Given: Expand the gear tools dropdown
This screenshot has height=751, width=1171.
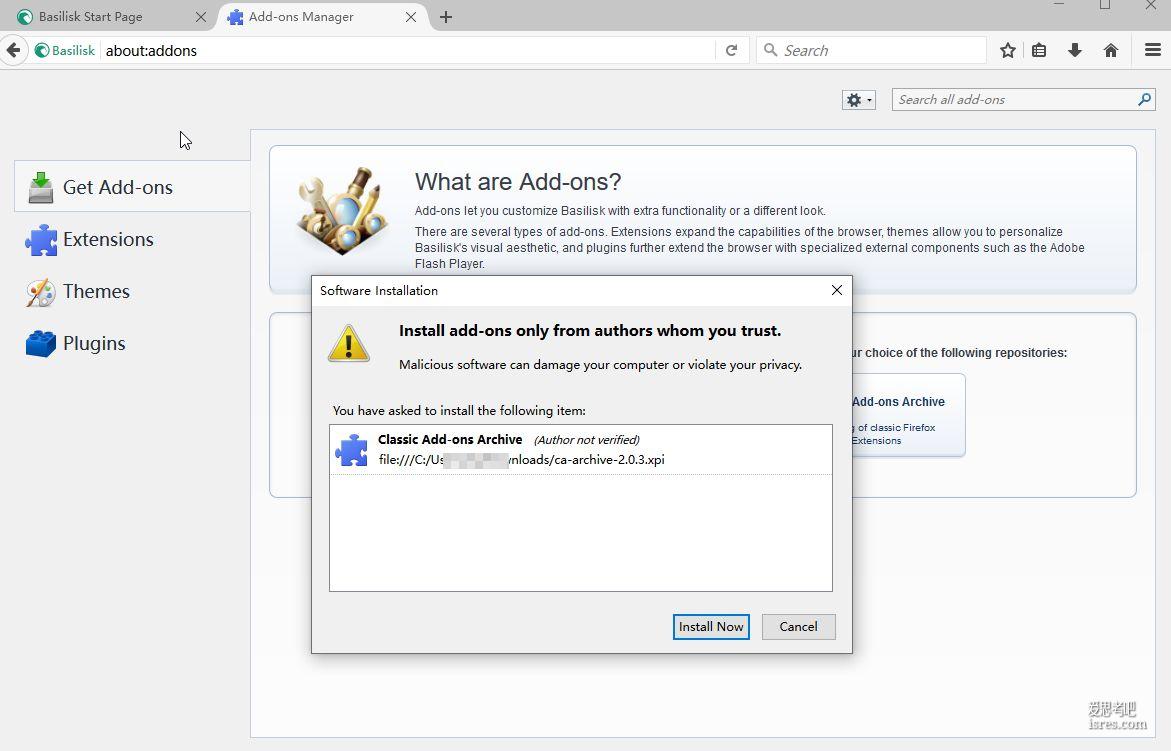Looking at the screenshot, I should 859,100.
